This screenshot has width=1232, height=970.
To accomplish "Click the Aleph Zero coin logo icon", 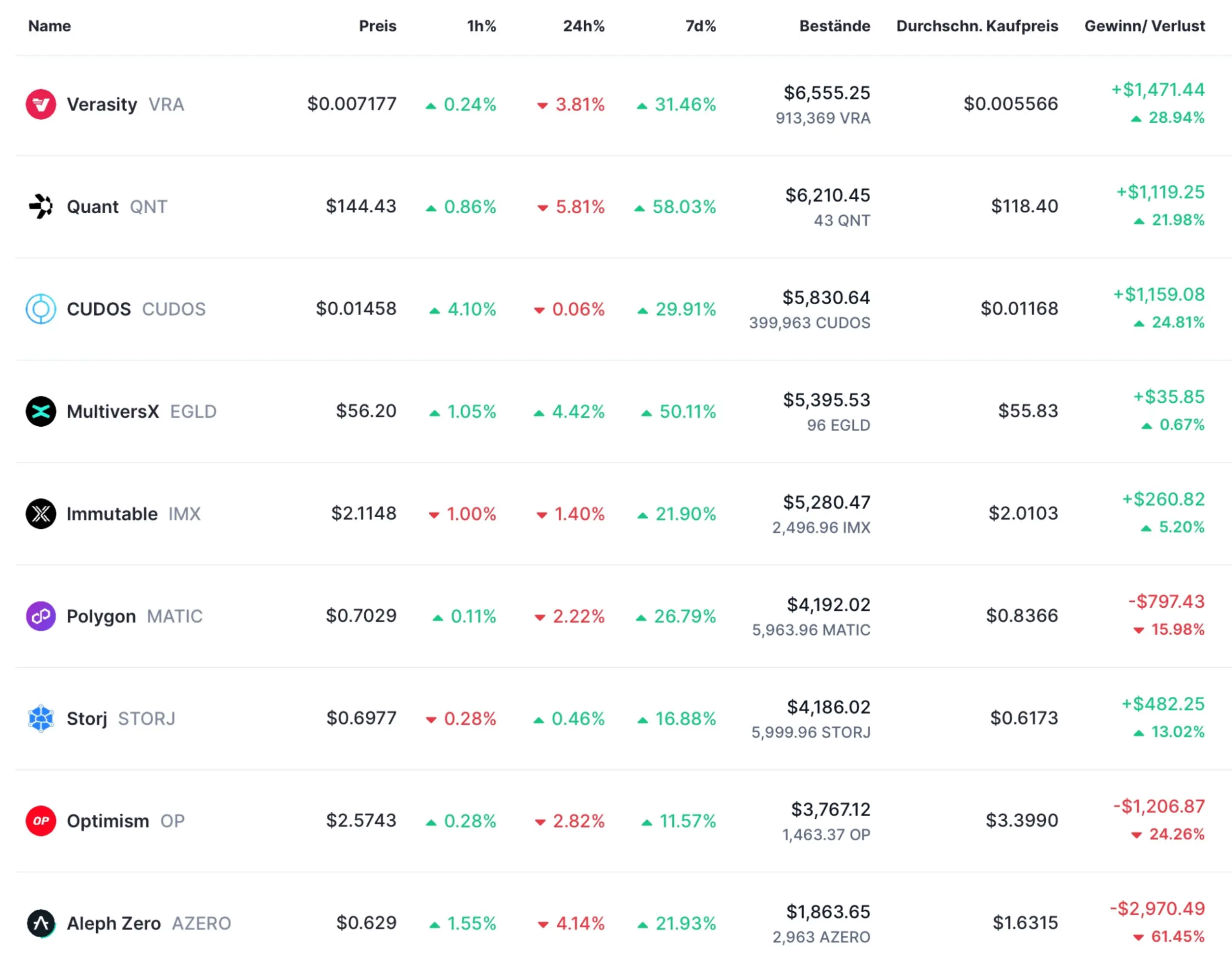I will point(41,923).
